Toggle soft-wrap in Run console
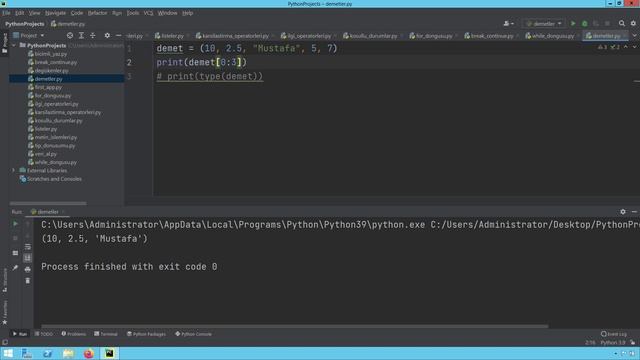 coord(27,247)
